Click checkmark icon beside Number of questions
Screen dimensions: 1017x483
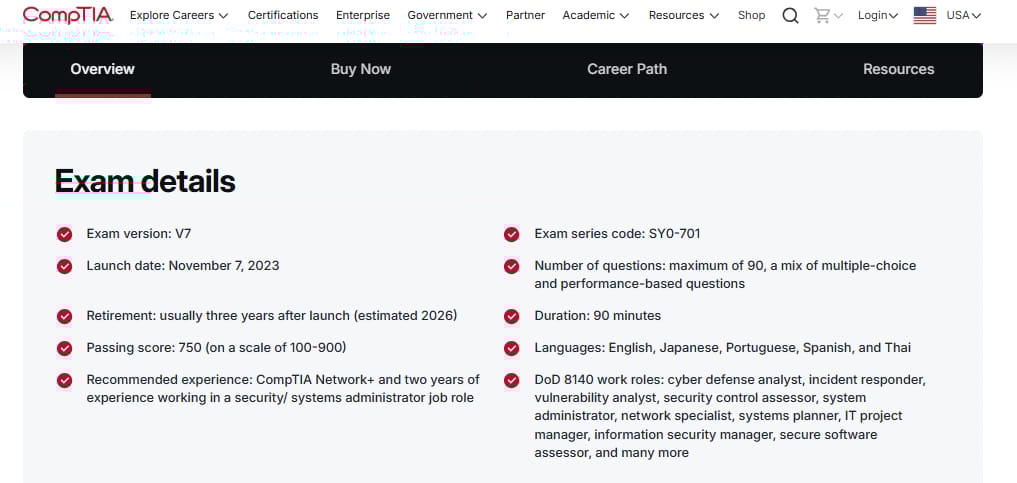click(x=512, y=266)
